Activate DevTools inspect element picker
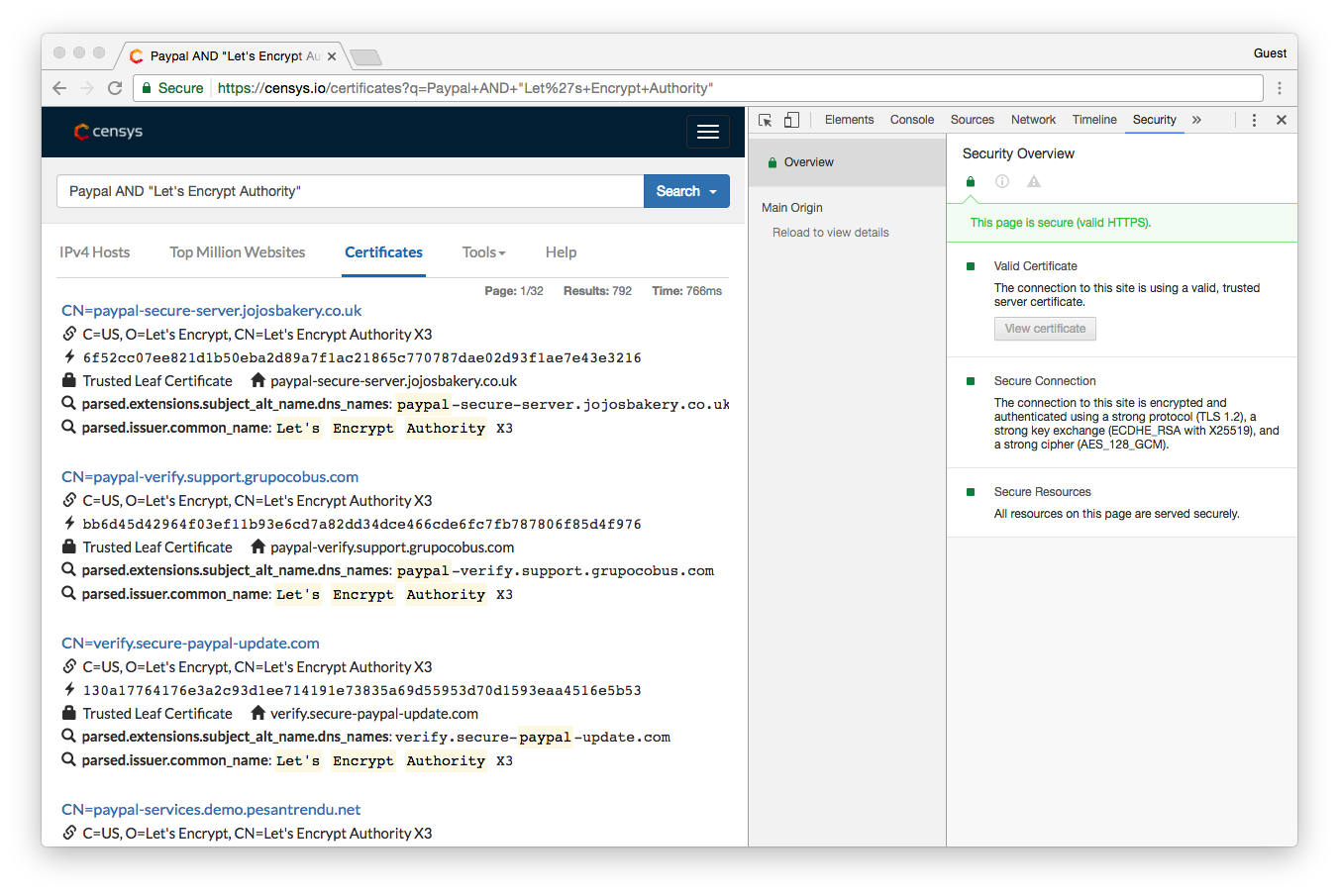This screenshot has width=1339, height=896. pos(766,120)
